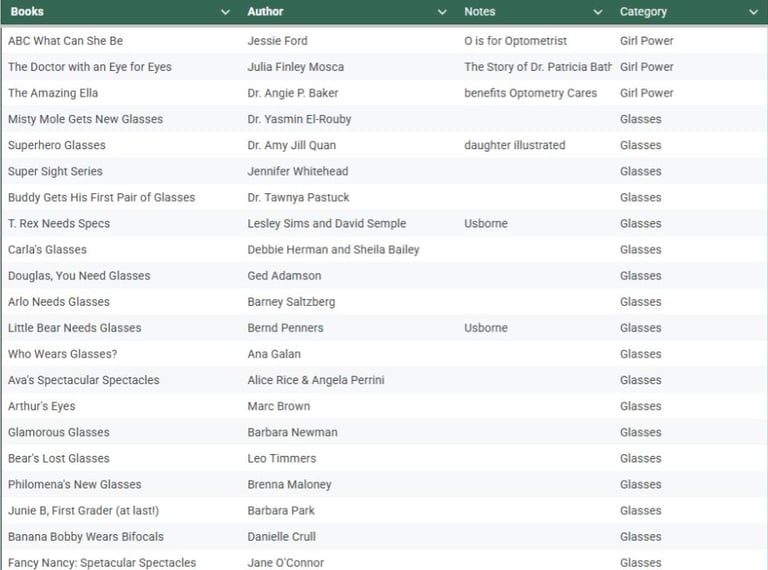The image size is (768, 570).
Task: Select the note 'daughter illustrated'
Action: pos(514,145)
